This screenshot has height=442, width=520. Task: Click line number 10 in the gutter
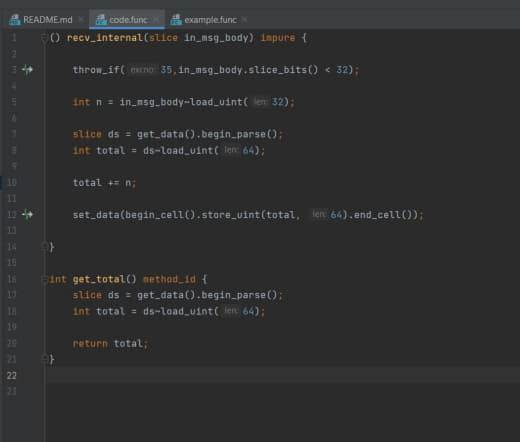(x=12, y=182)
